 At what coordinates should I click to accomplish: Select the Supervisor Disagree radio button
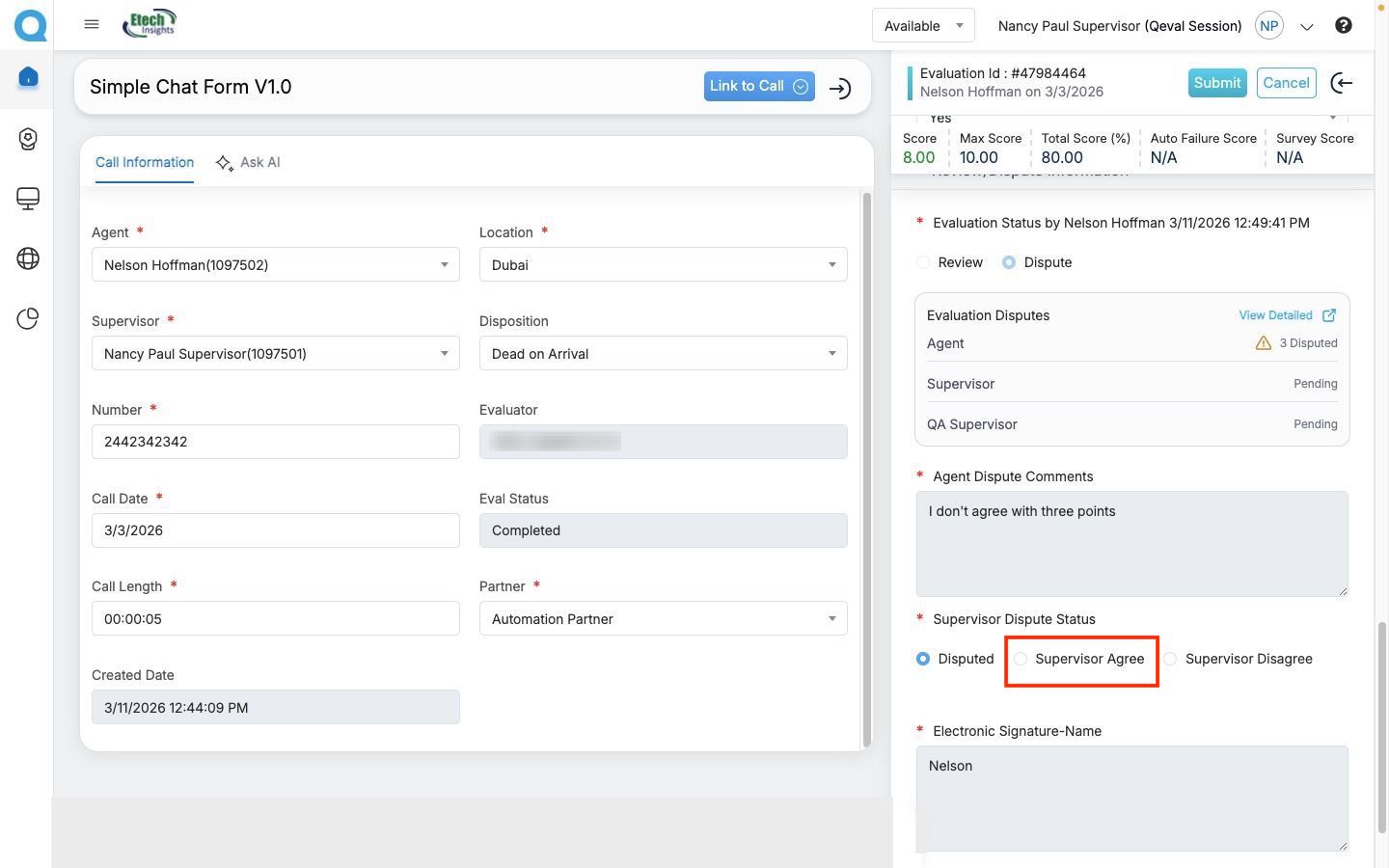pos(1170,660)
